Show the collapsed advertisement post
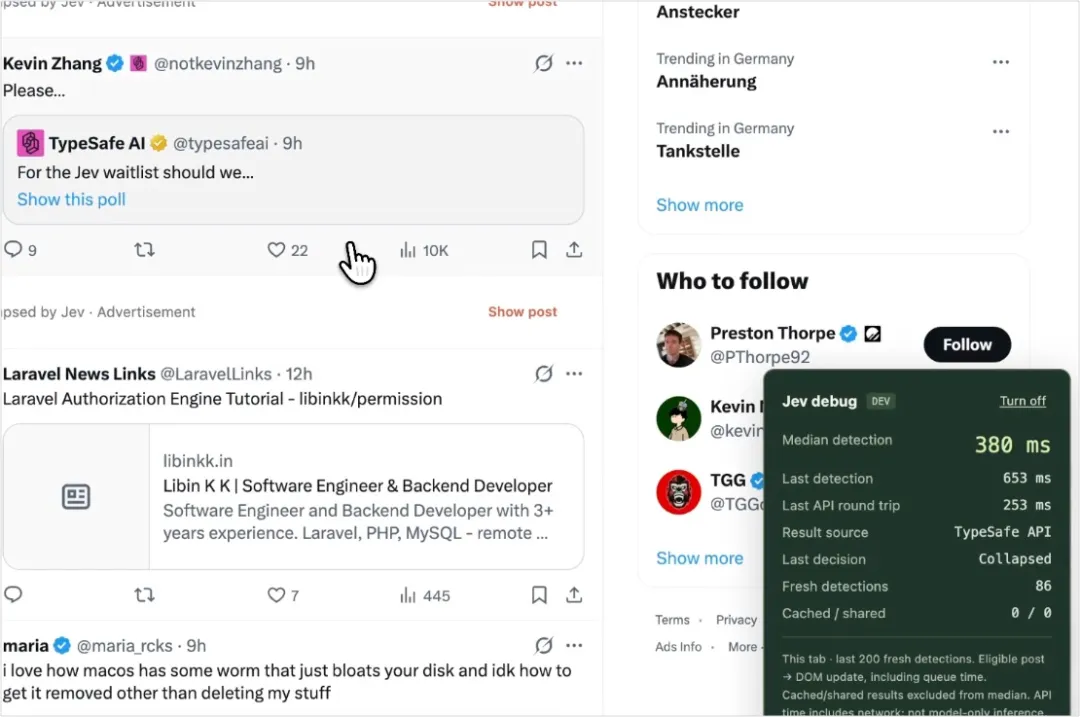This screenshot has height=717, width=1080. (522, 311)
